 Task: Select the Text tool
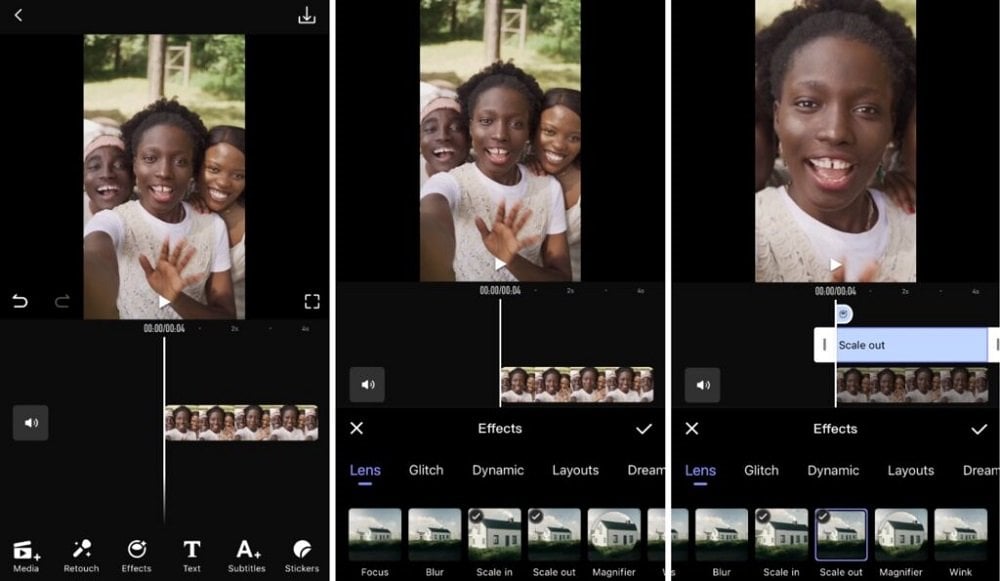[191, 556]
